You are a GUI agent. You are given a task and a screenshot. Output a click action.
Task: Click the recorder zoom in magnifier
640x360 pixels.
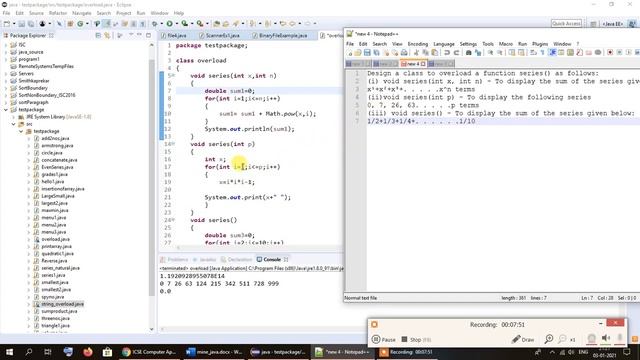coord(549,339)
